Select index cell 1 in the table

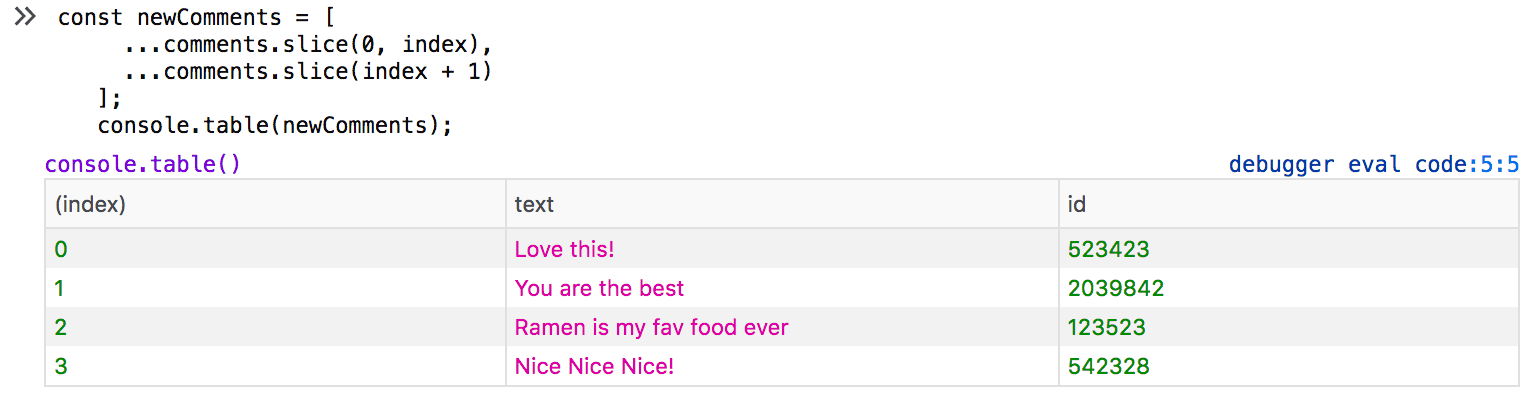60,288
